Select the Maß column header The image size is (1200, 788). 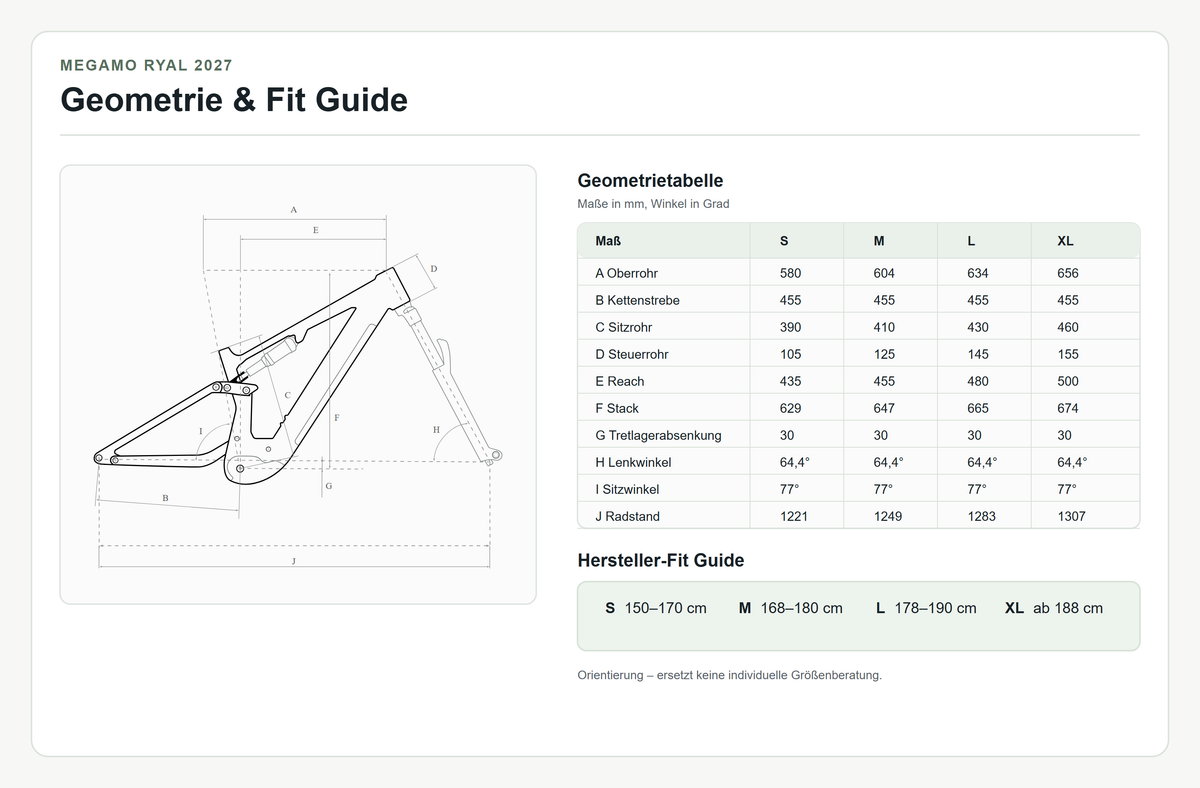pos(608,241)
